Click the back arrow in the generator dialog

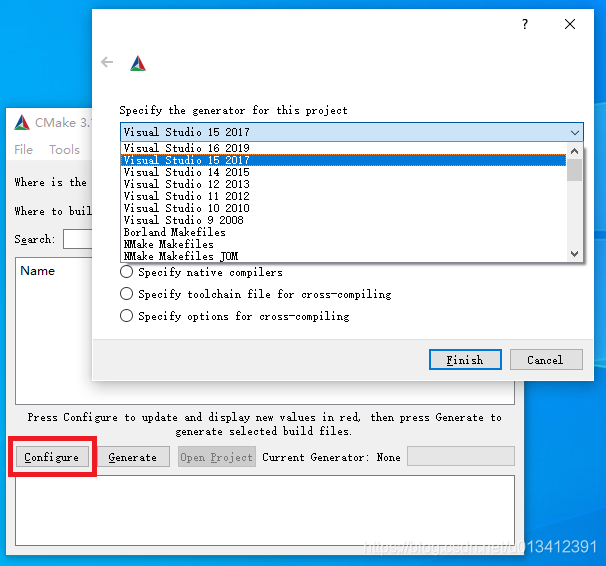tap(107, 62)
